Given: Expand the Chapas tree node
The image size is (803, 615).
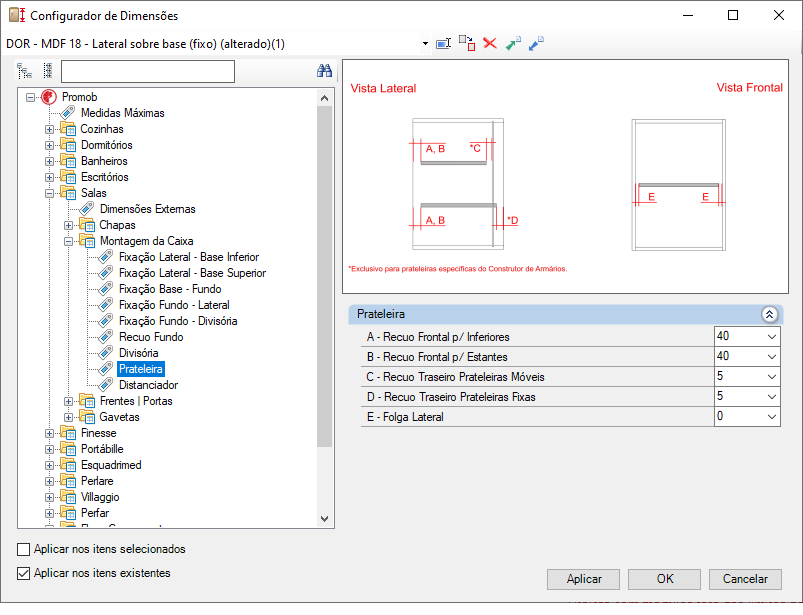Looking at the screenshot, I should (68, 225).
